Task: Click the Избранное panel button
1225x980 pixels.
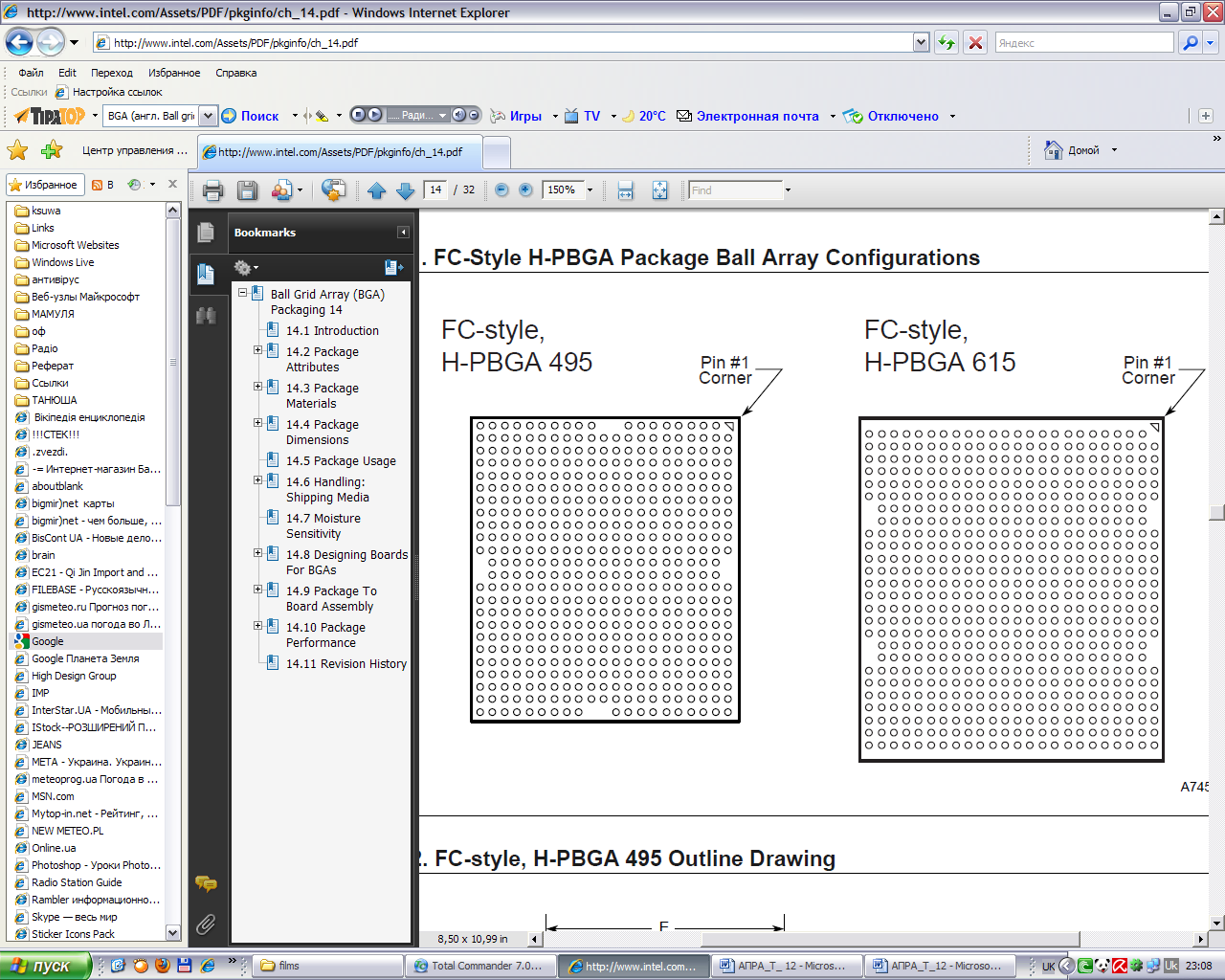Action: pos(44,185)
